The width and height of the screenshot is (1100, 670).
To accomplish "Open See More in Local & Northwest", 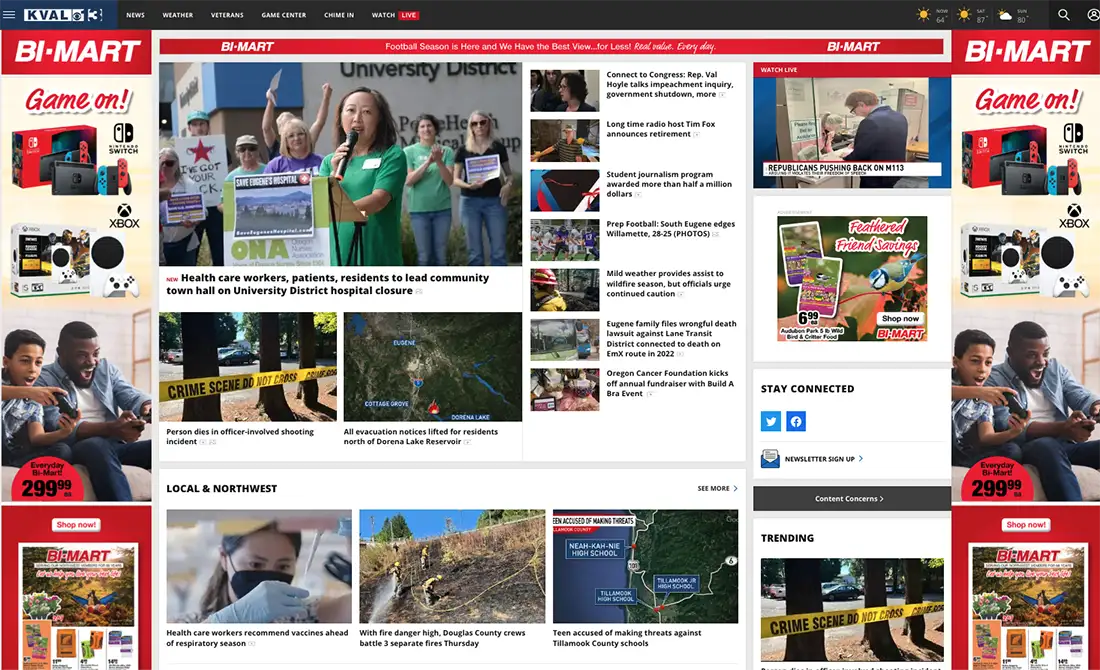I will click(x=713, y=488).
